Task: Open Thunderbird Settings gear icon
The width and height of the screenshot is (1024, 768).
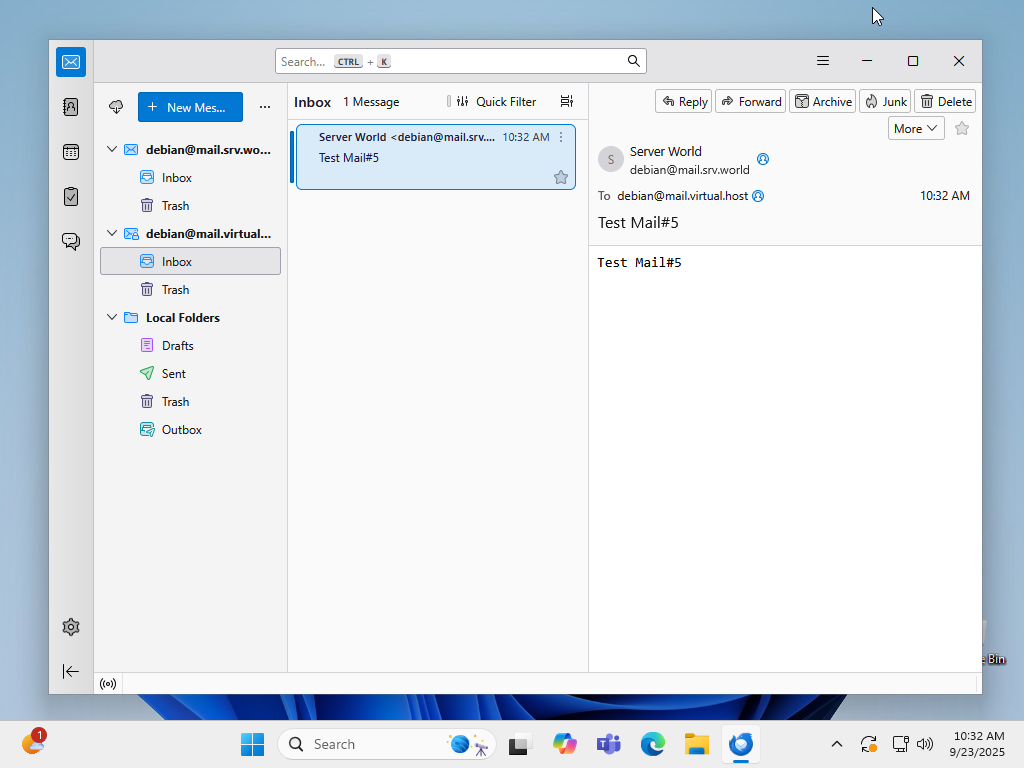Action: coord(71,627)
